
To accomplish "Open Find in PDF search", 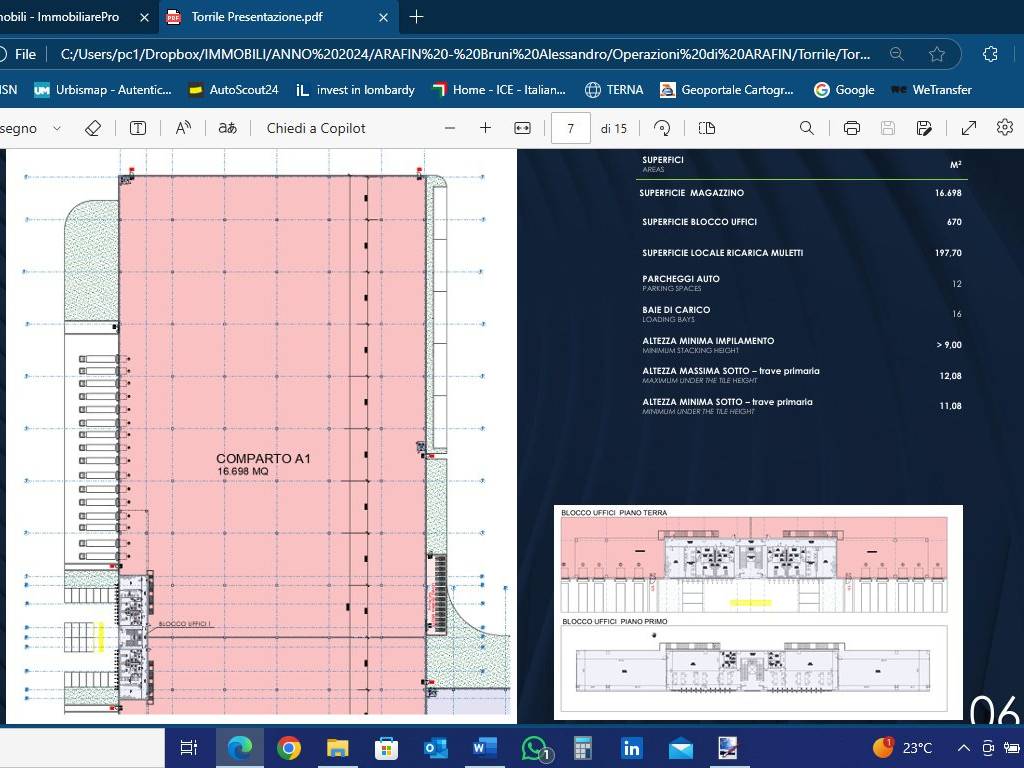I will click(x=807, y=128).
